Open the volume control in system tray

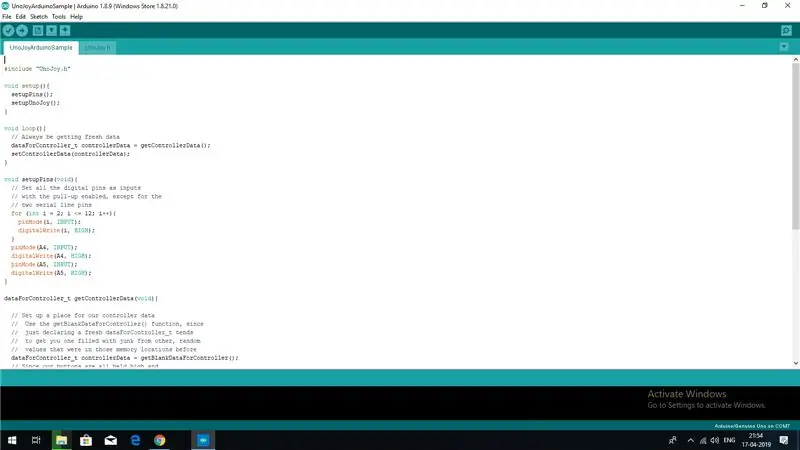(x=714, y=440)
